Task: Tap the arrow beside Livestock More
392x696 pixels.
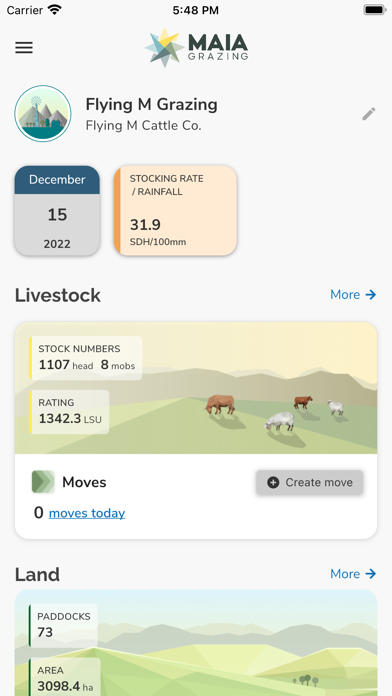Action: [x=371, y=295]
